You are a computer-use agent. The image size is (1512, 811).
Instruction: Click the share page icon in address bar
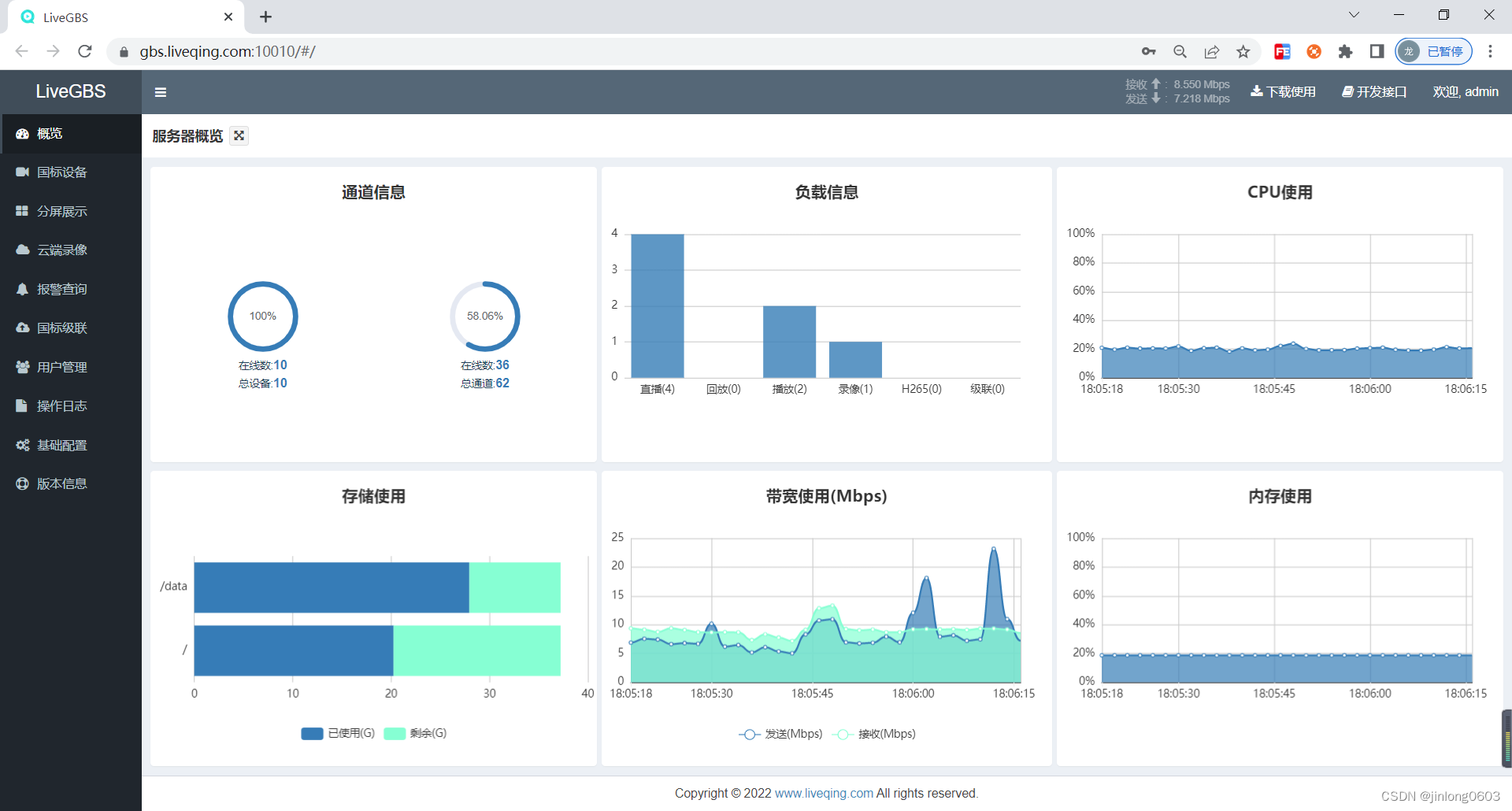(1211, 52)
